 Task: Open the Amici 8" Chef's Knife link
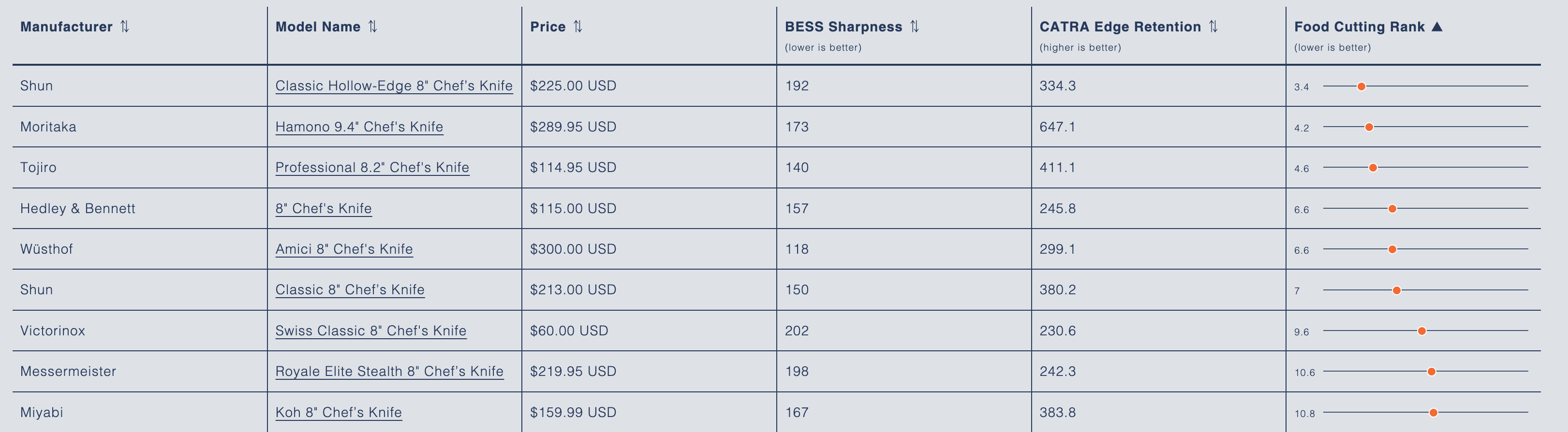pyautogui.click(x=344, y=249)
